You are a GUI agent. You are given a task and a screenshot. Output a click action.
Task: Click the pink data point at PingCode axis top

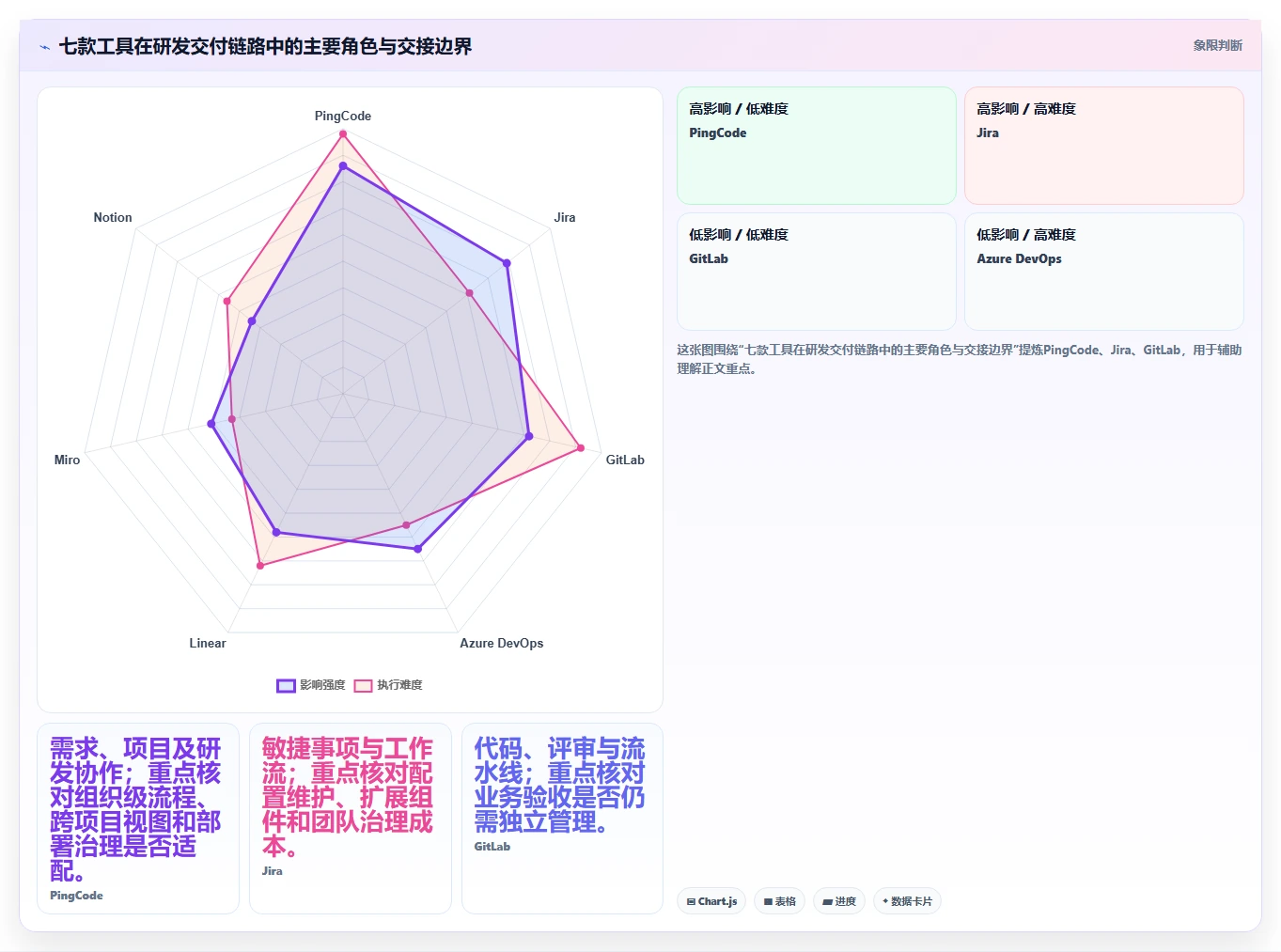[x=343, y=134]
